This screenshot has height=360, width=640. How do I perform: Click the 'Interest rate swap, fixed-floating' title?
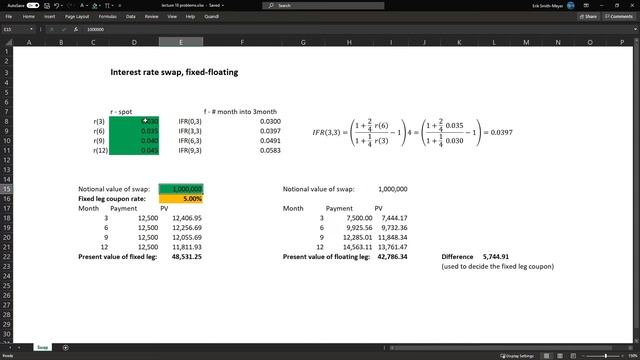point(174,72)
